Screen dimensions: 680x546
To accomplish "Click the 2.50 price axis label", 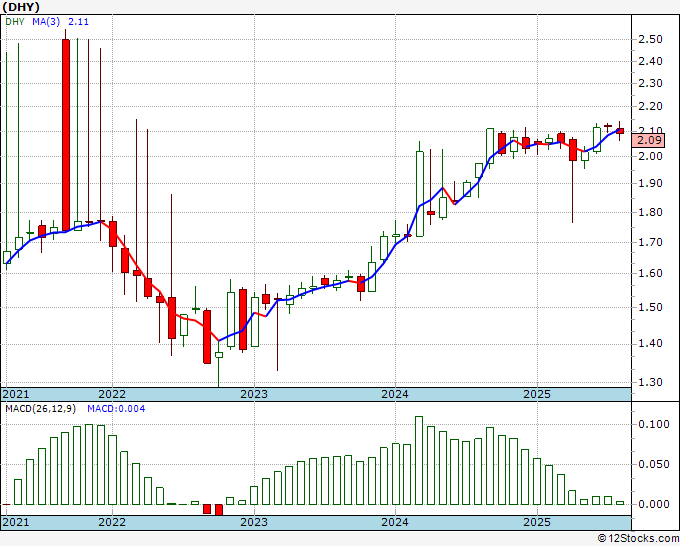I will click(x=651, y=39).
